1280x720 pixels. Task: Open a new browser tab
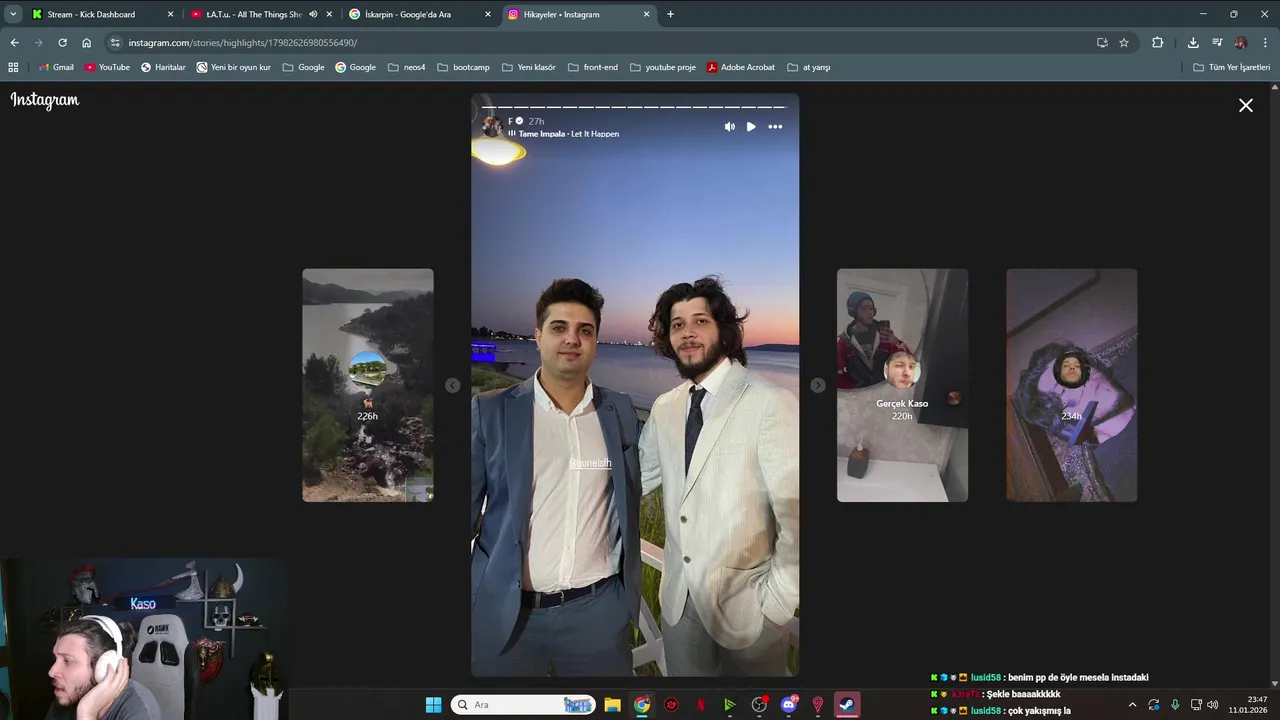coord(670,14)
